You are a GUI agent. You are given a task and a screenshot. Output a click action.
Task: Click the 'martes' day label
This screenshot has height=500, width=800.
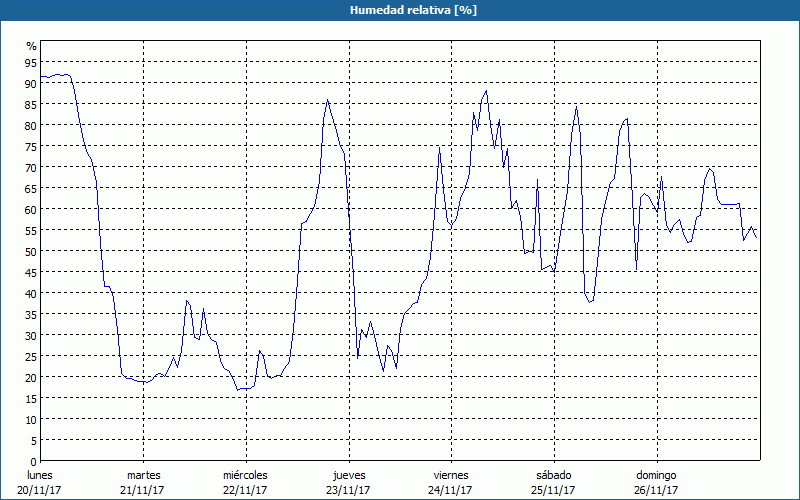(x=143, y=475)
